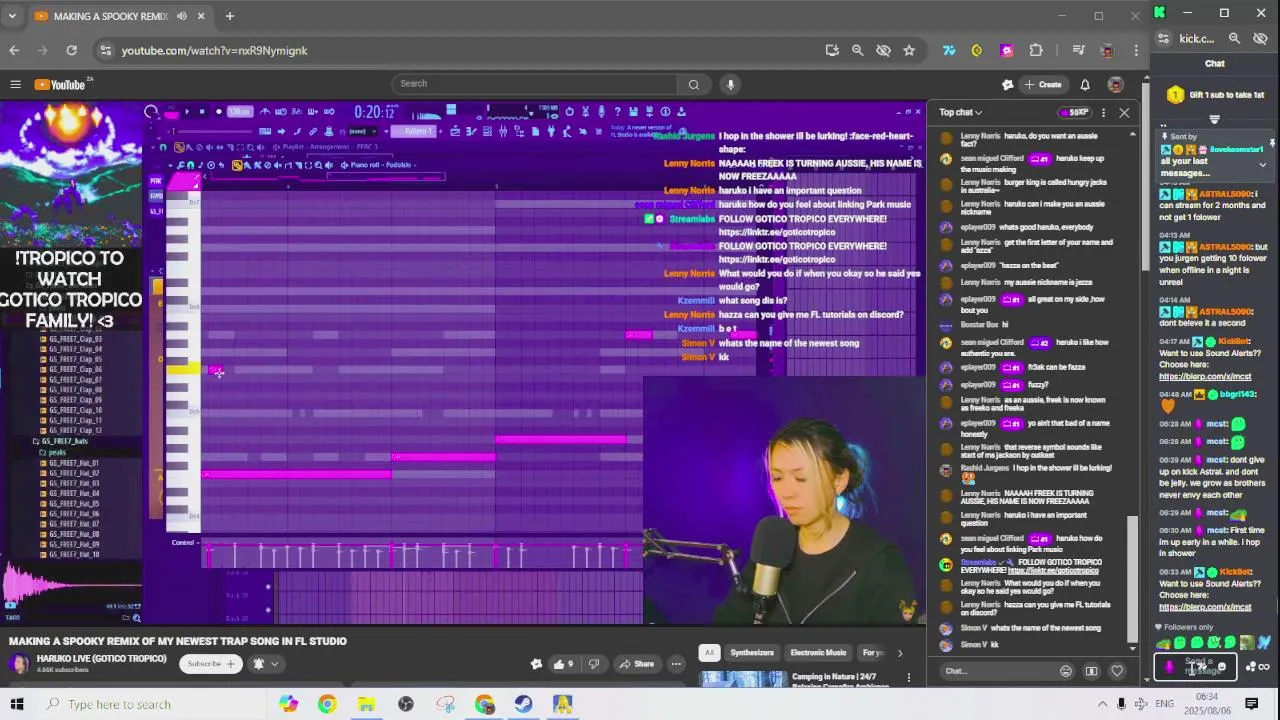Reload the YouTube page
The height and width of the screenshot is (720, 1280).
point(72,50)
